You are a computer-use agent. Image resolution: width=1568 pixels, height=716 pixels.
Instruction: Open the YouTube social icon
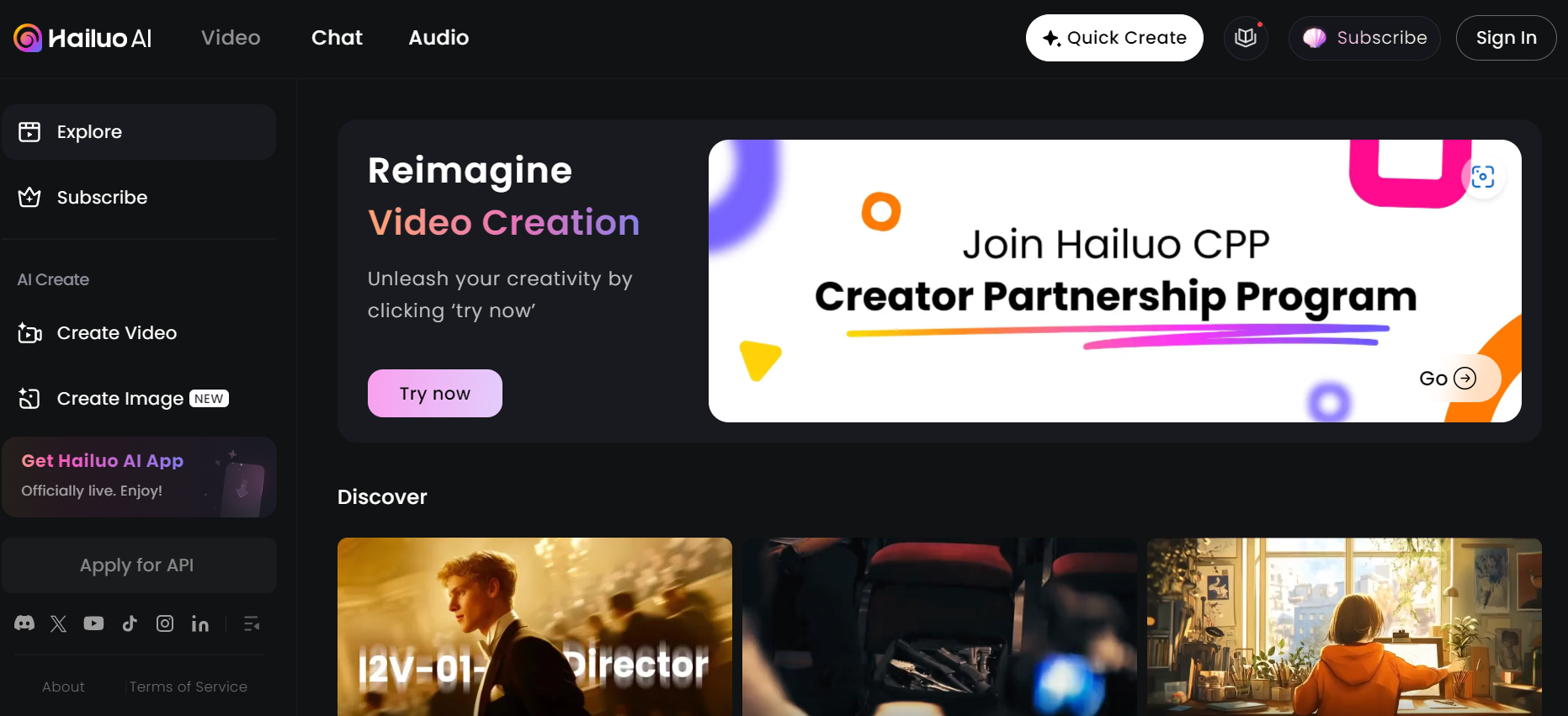[93, 623]
